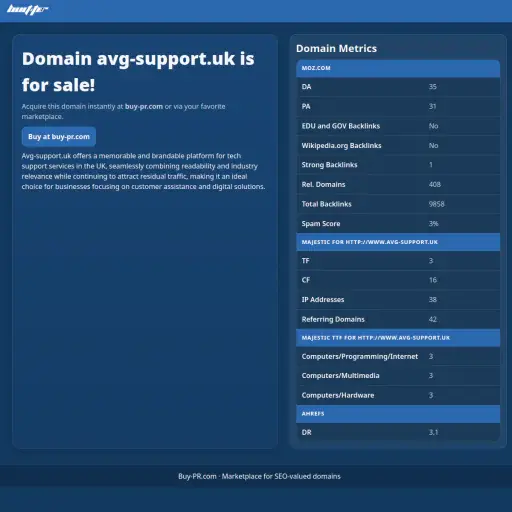Click the CF row label
The width and height of the screenshot is (512, 512).
[x=306, y=280]
